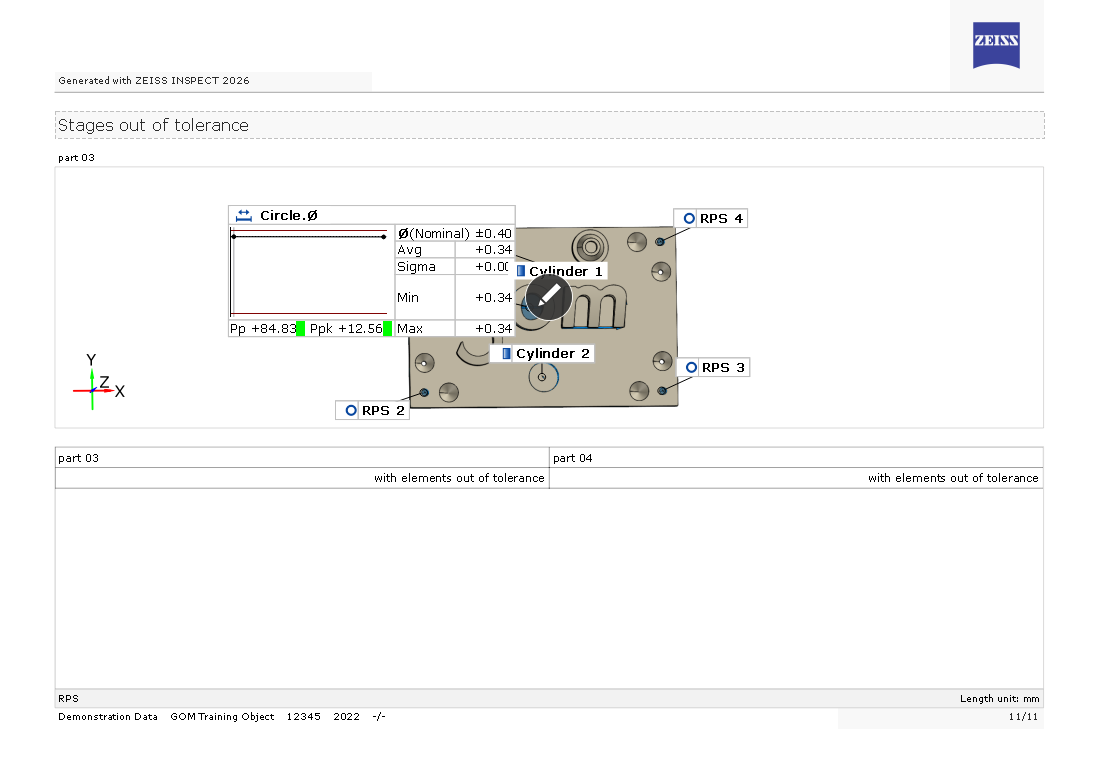
Task: Click the circle icon of the RPS 2 label
Action: point(351,410)
